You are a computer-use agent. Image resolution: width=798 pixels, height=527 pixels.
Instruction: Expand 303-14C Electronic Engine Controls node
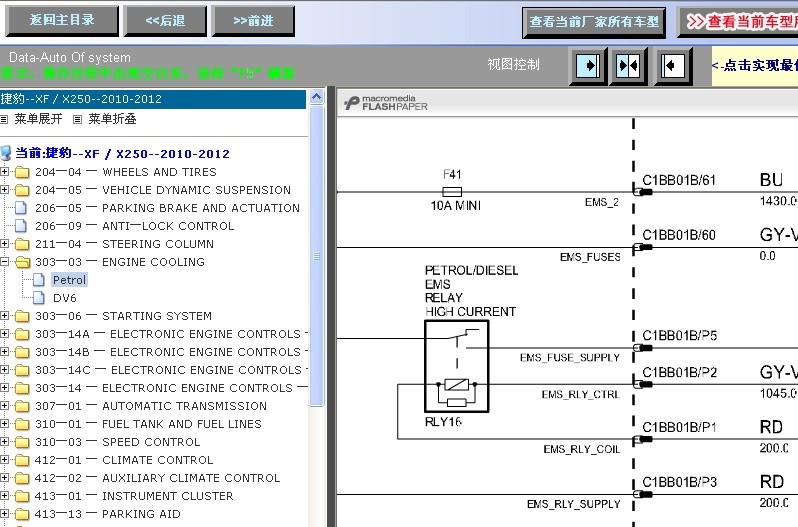[5, 370]
